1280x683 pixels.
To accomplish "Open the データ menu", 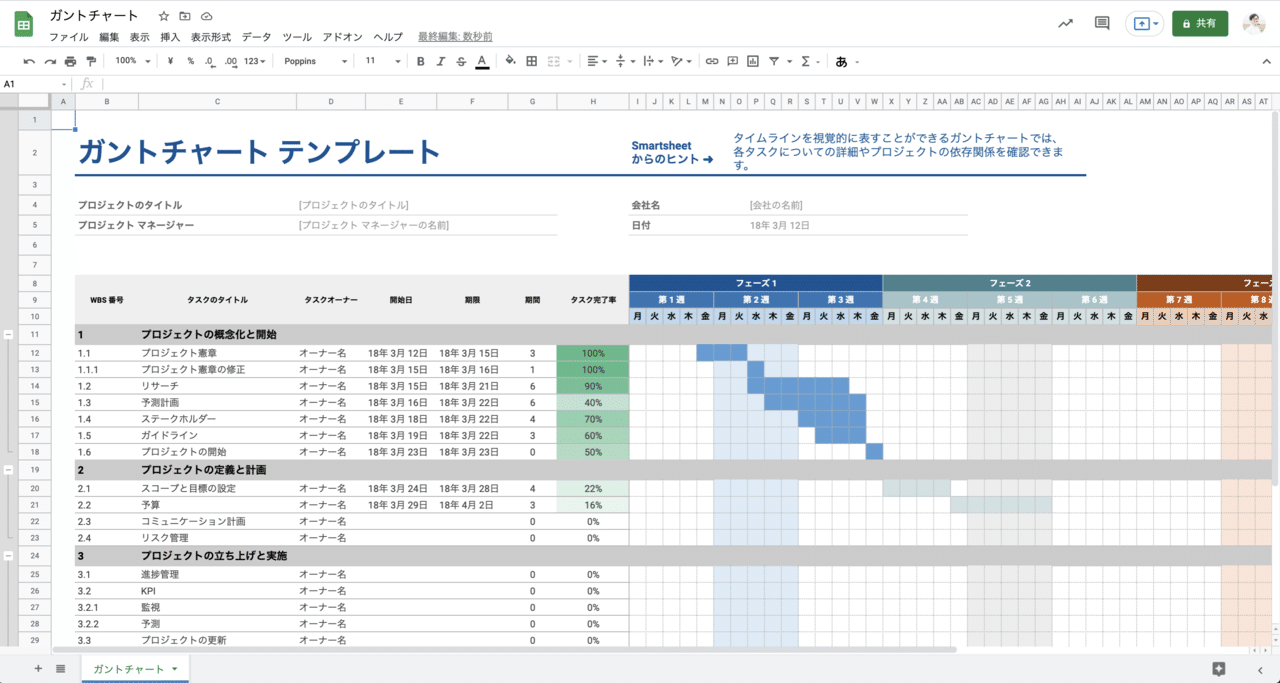I will 256,37.
